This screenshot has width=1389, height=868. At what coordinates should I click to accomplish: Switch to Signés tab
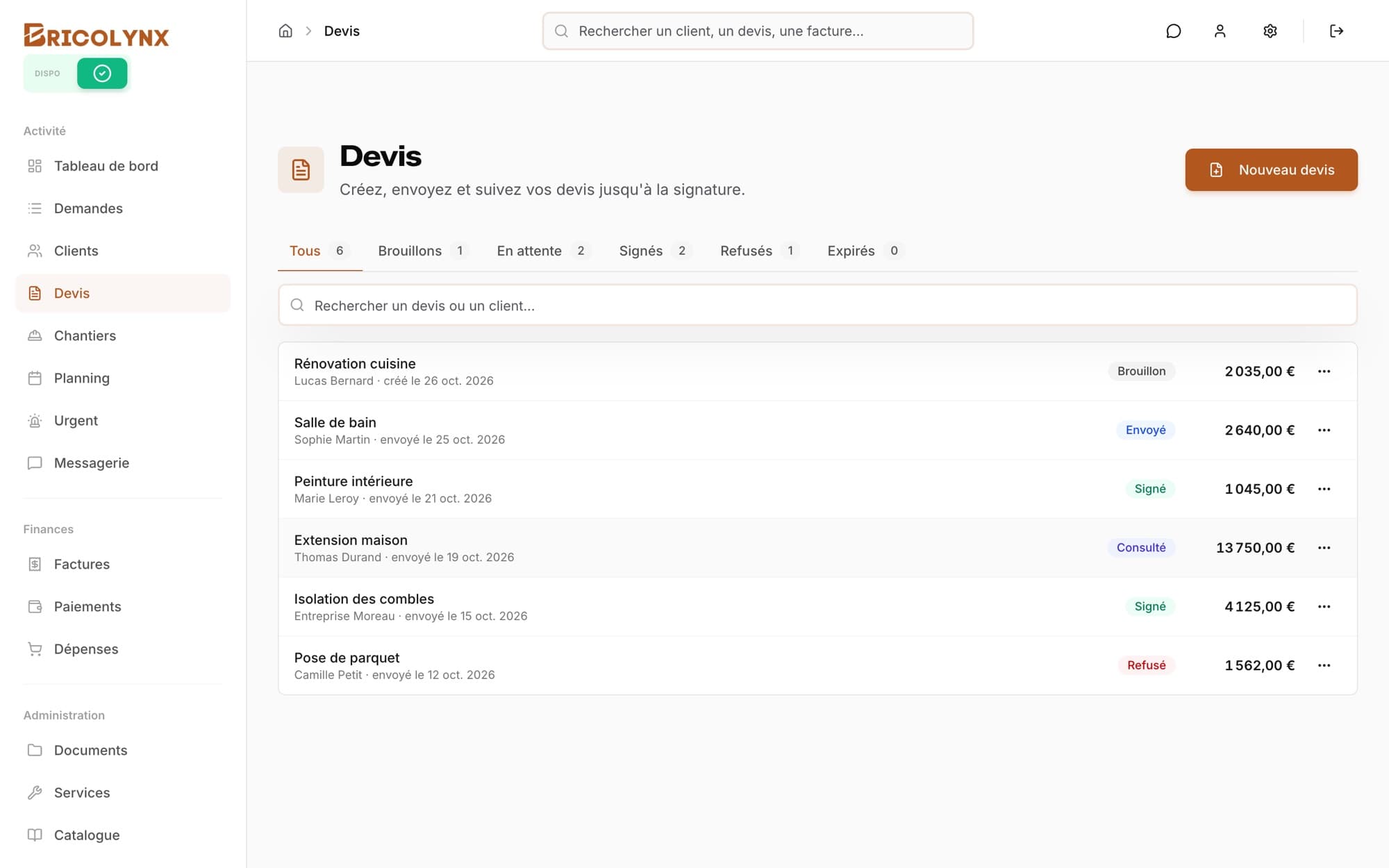(655, 251)
